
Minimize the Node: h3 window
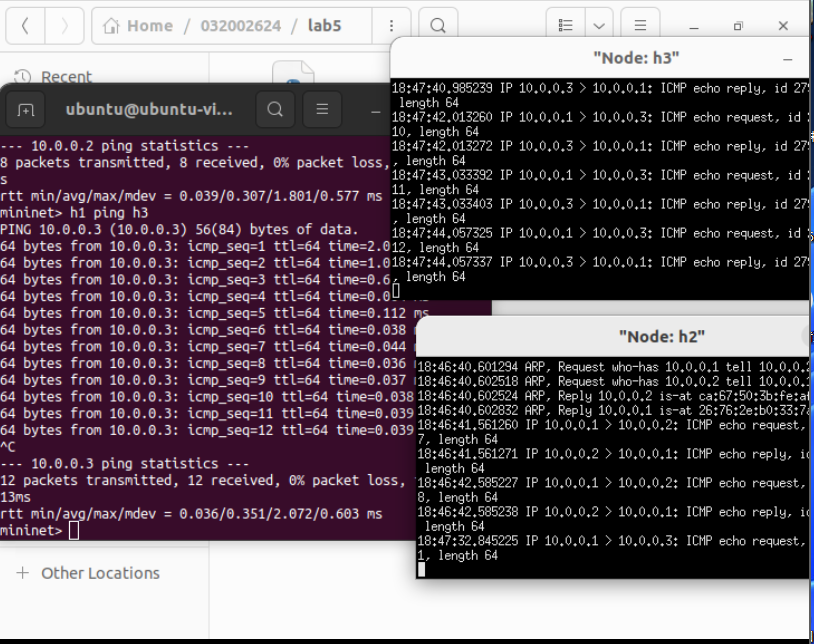click(788, 59)
